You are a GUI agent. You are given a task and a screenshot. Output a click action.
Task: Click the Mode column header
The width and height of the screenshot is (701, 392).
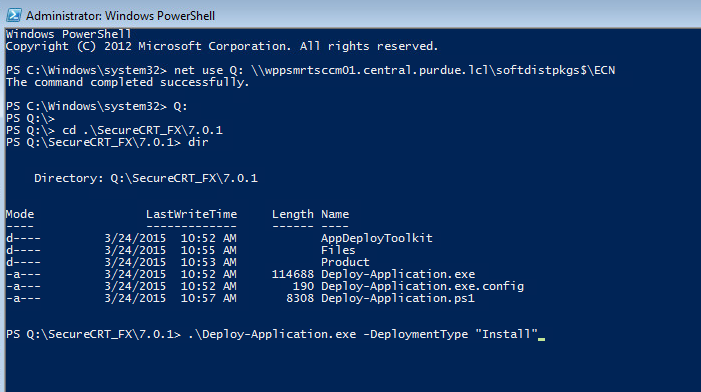[x=20, y=214]
